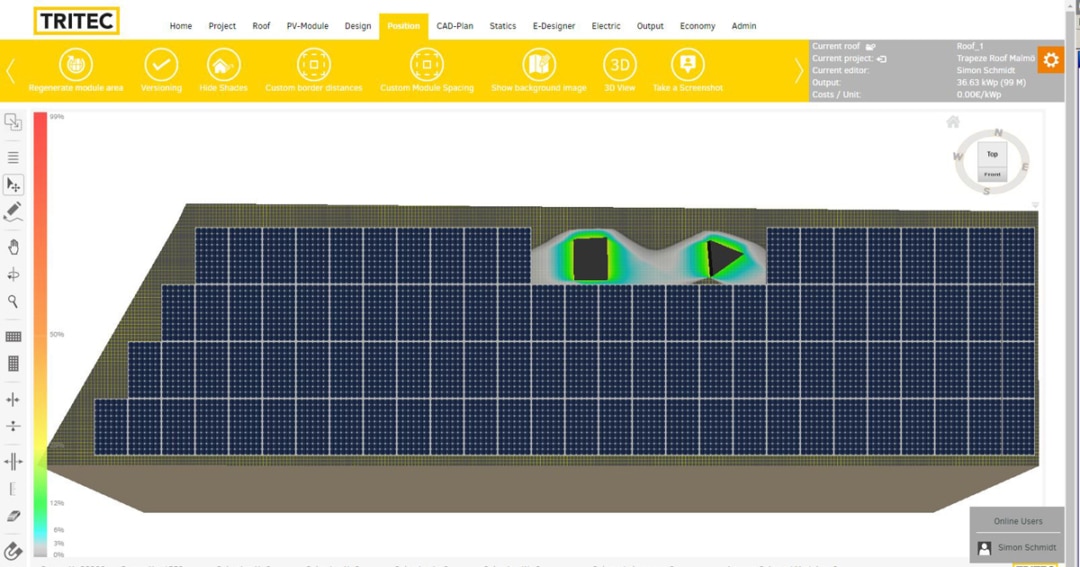Switch to 3D View
1080x567 pixels.
[619, 65]
